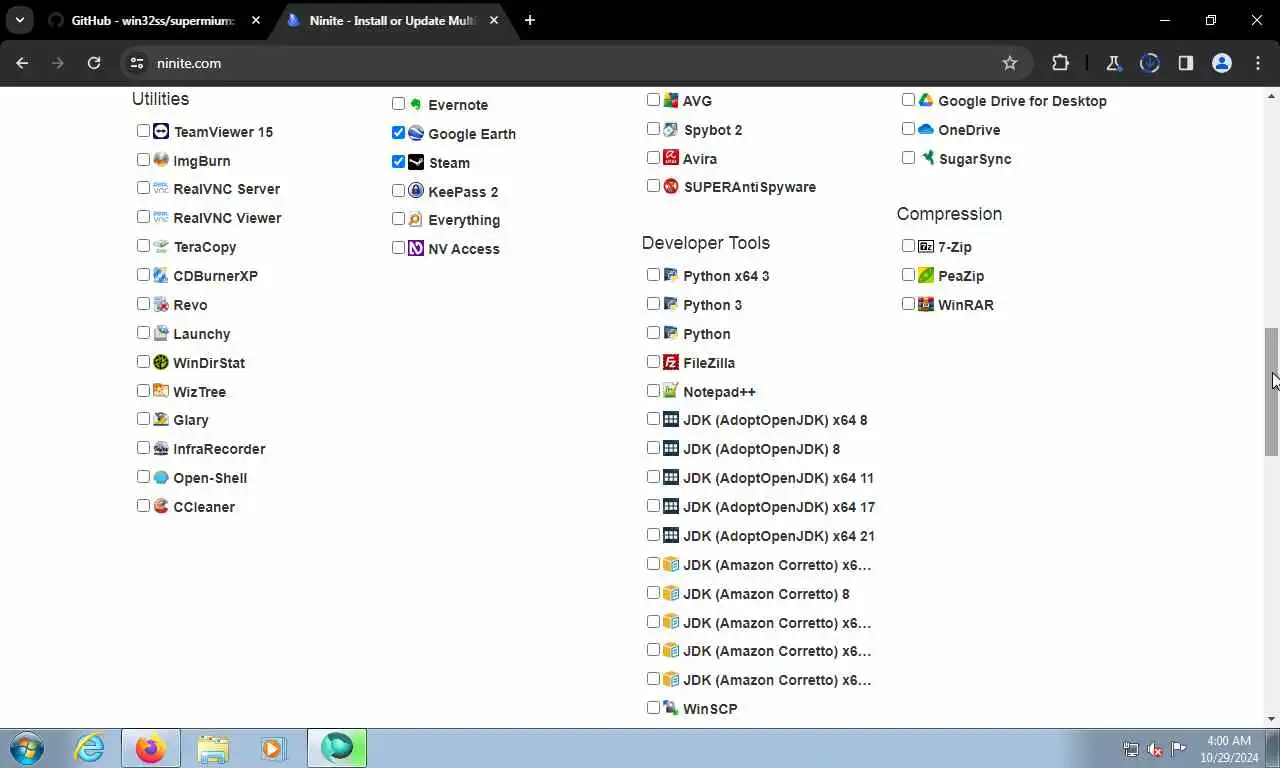Click the WinRAR icon
This screenshot has width=1280, height=768.
tap(926, 304)
